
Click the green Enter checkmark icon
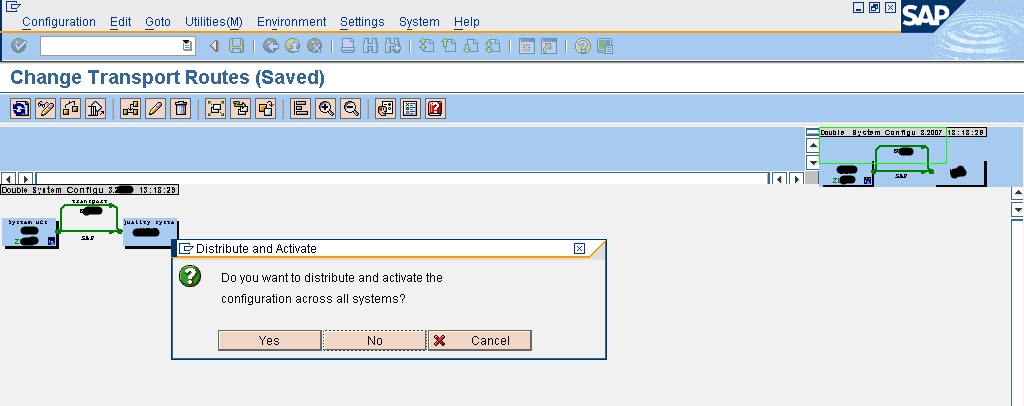[x=19, y=46]
